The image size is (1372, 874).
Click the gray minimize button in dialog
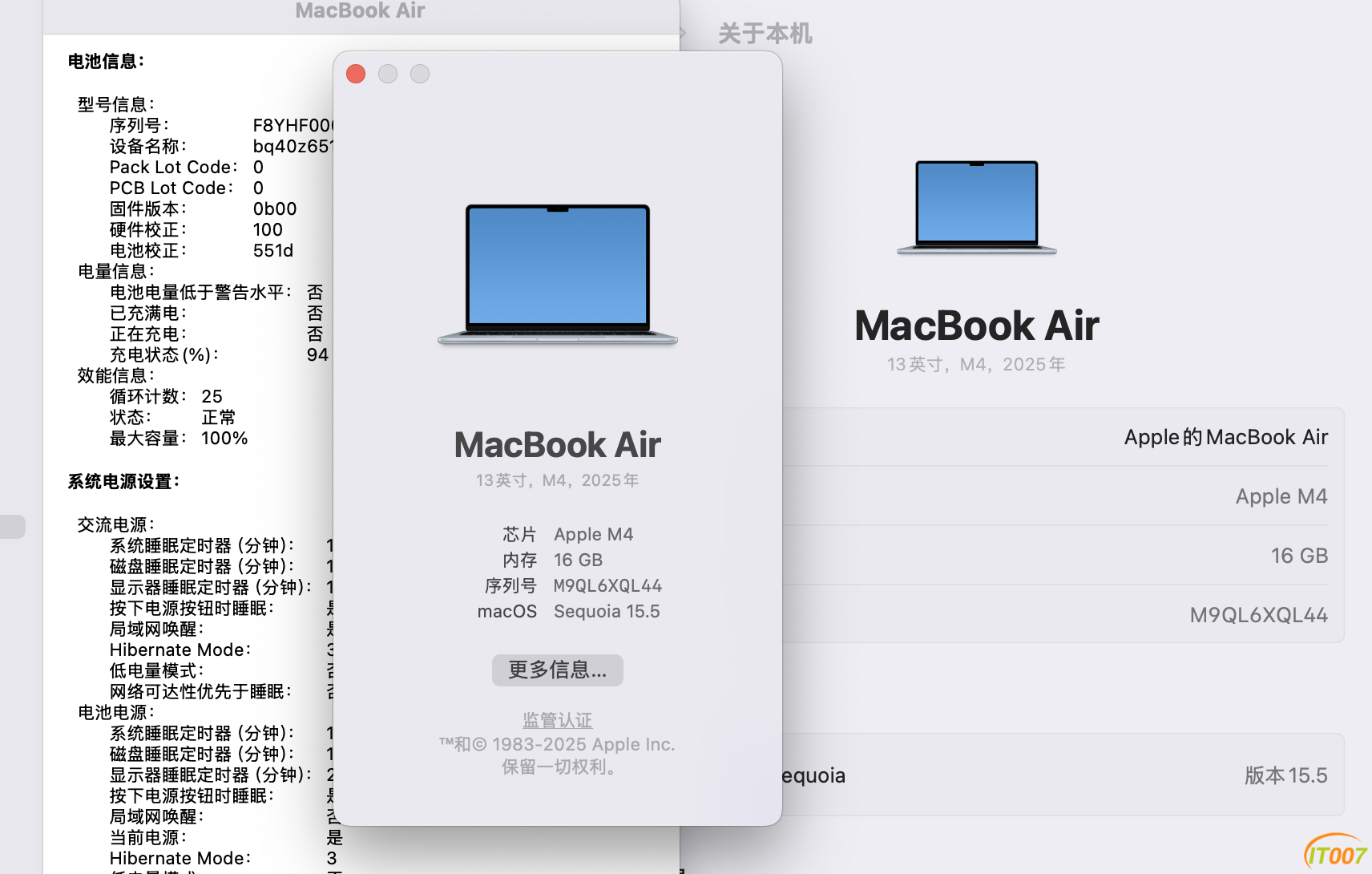click(388, 75)
